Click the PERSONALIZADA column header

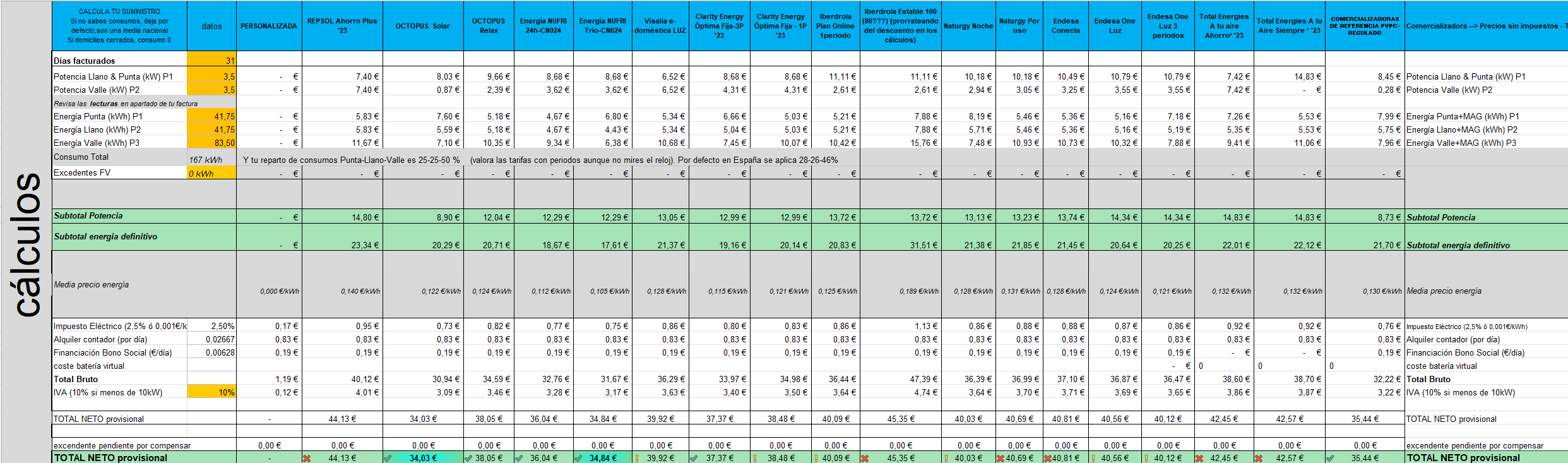[269, 26]
